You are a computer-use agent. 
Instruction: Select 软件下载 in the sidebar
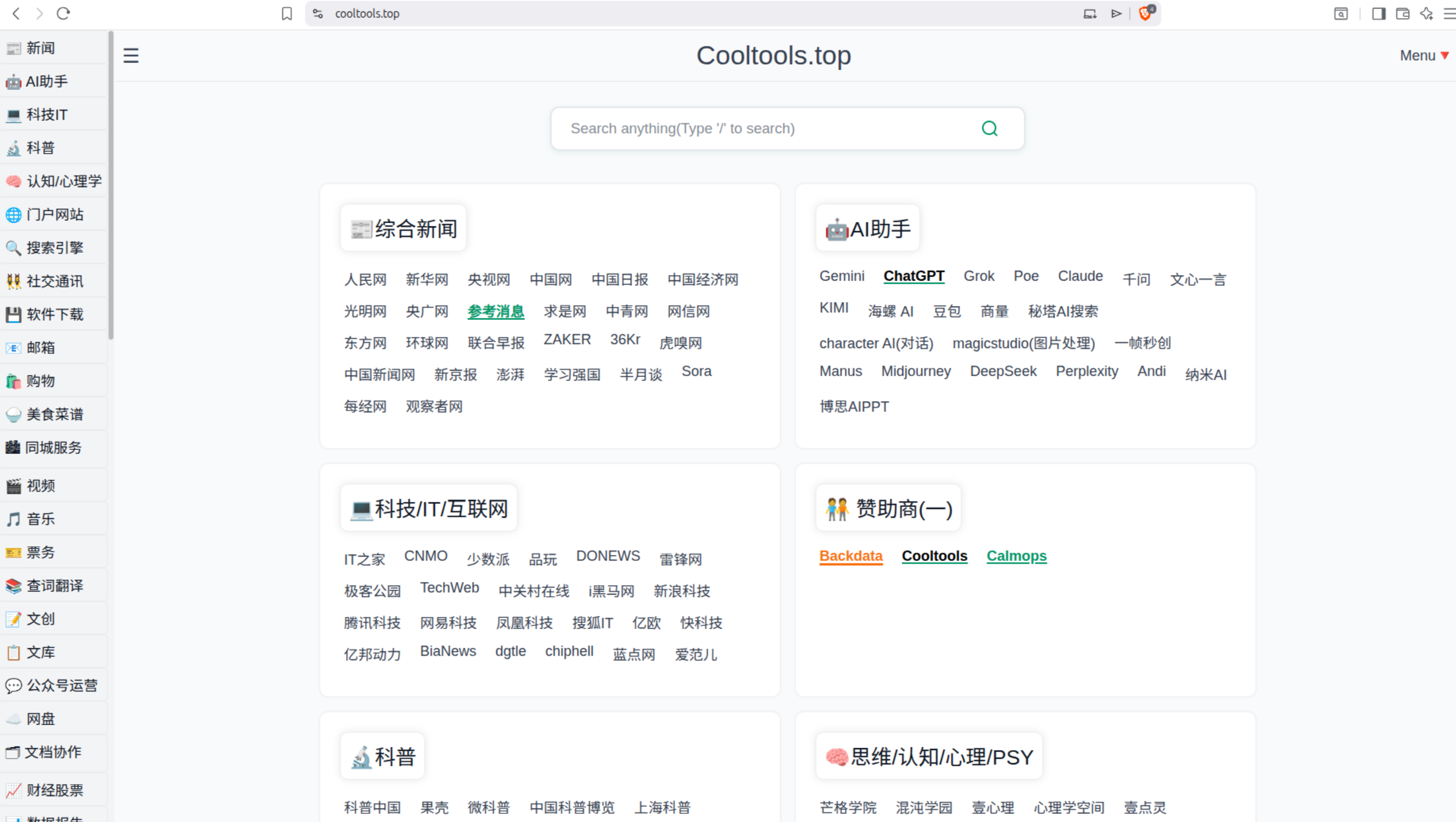[x=53, y=314]
